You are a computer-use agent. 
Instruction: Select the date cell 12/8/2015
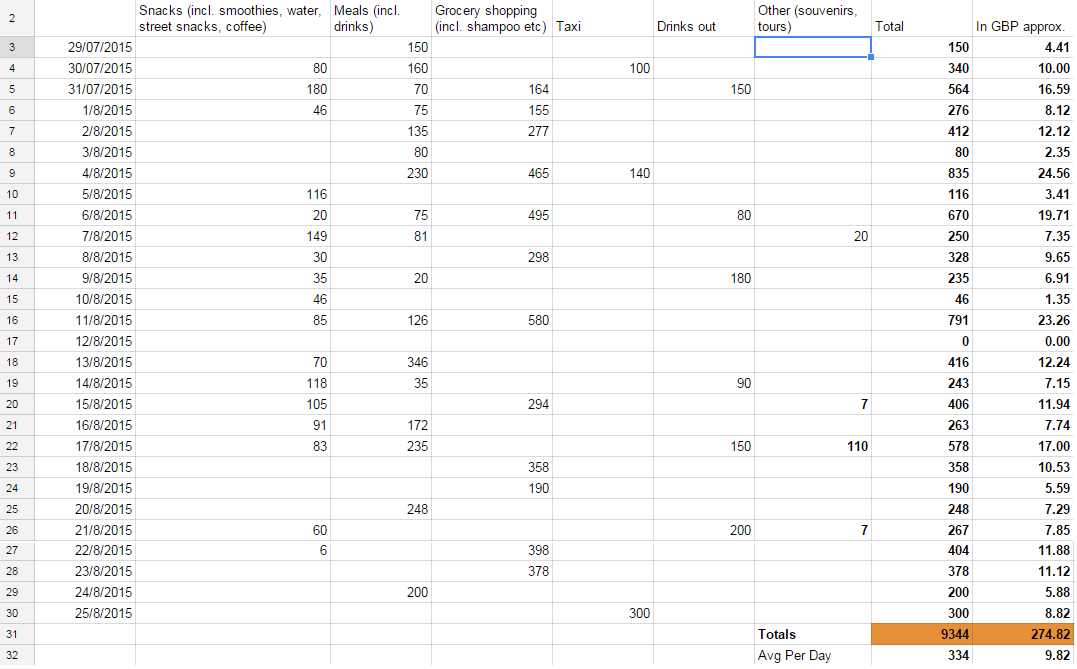85,341
